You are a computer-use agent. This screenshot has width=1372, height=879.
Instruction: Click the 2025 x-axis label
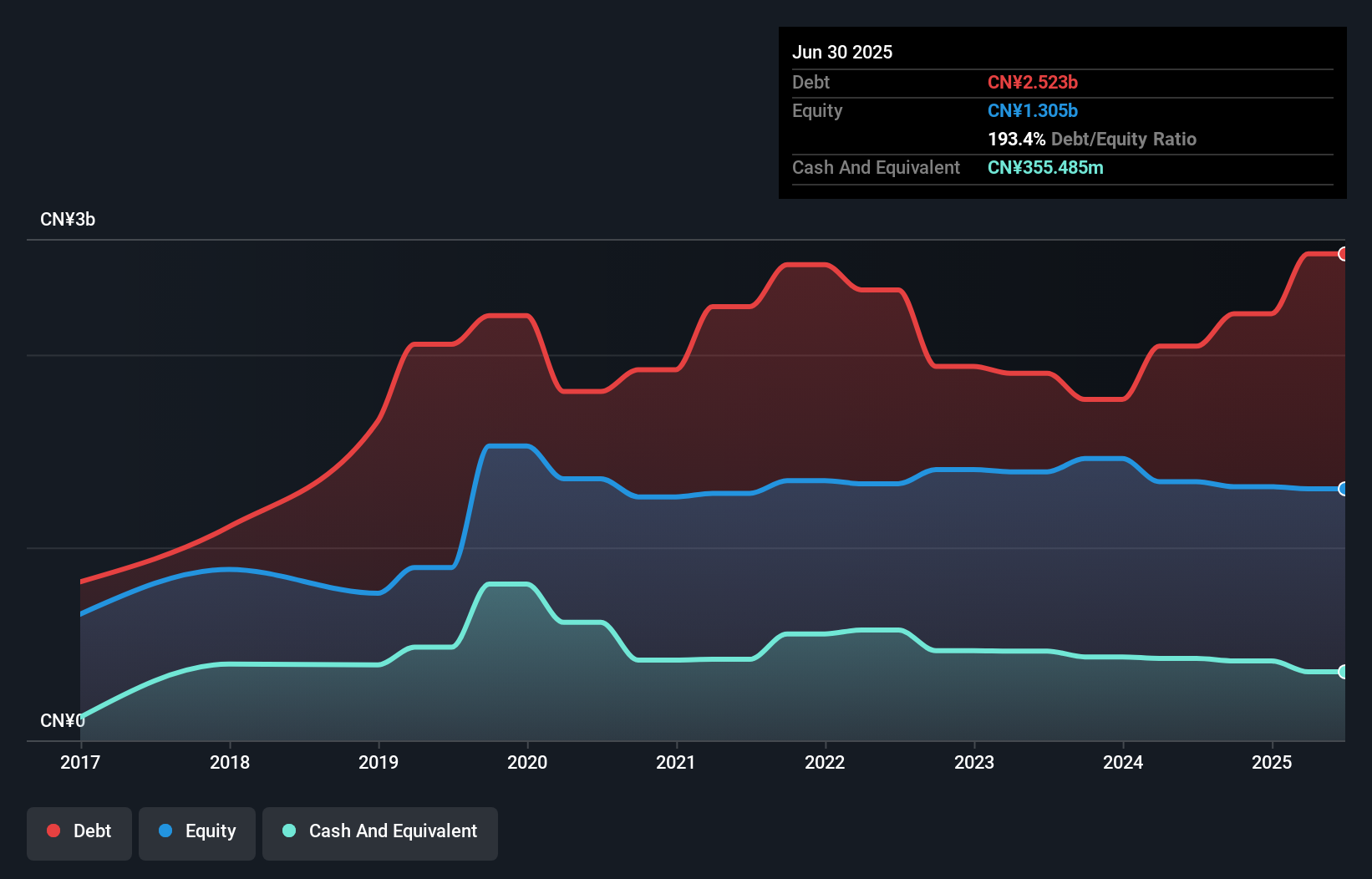[1272, 762]
